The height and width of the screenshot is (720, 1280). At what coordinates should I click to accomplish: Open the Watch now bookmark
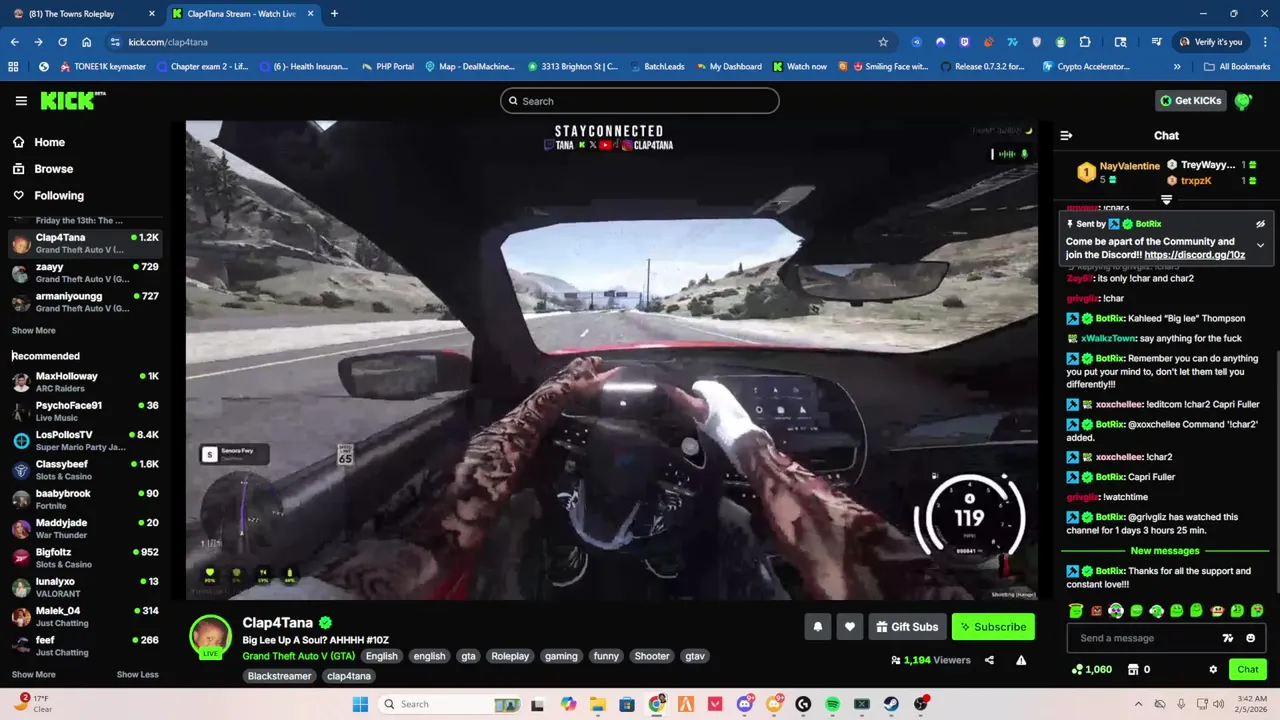(x=800, y=67)
